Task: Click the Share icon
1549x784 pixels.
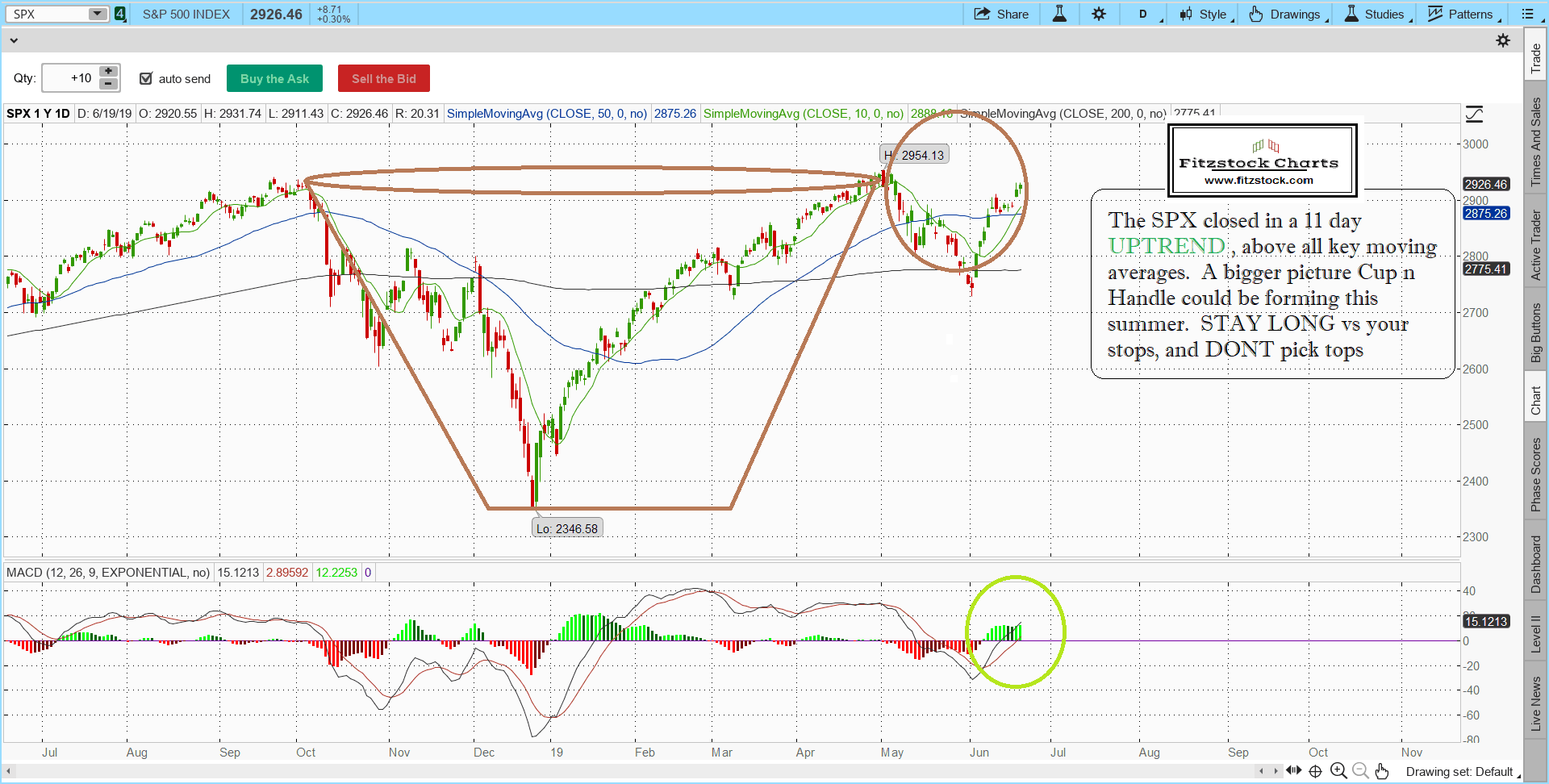Action: 1001,14
